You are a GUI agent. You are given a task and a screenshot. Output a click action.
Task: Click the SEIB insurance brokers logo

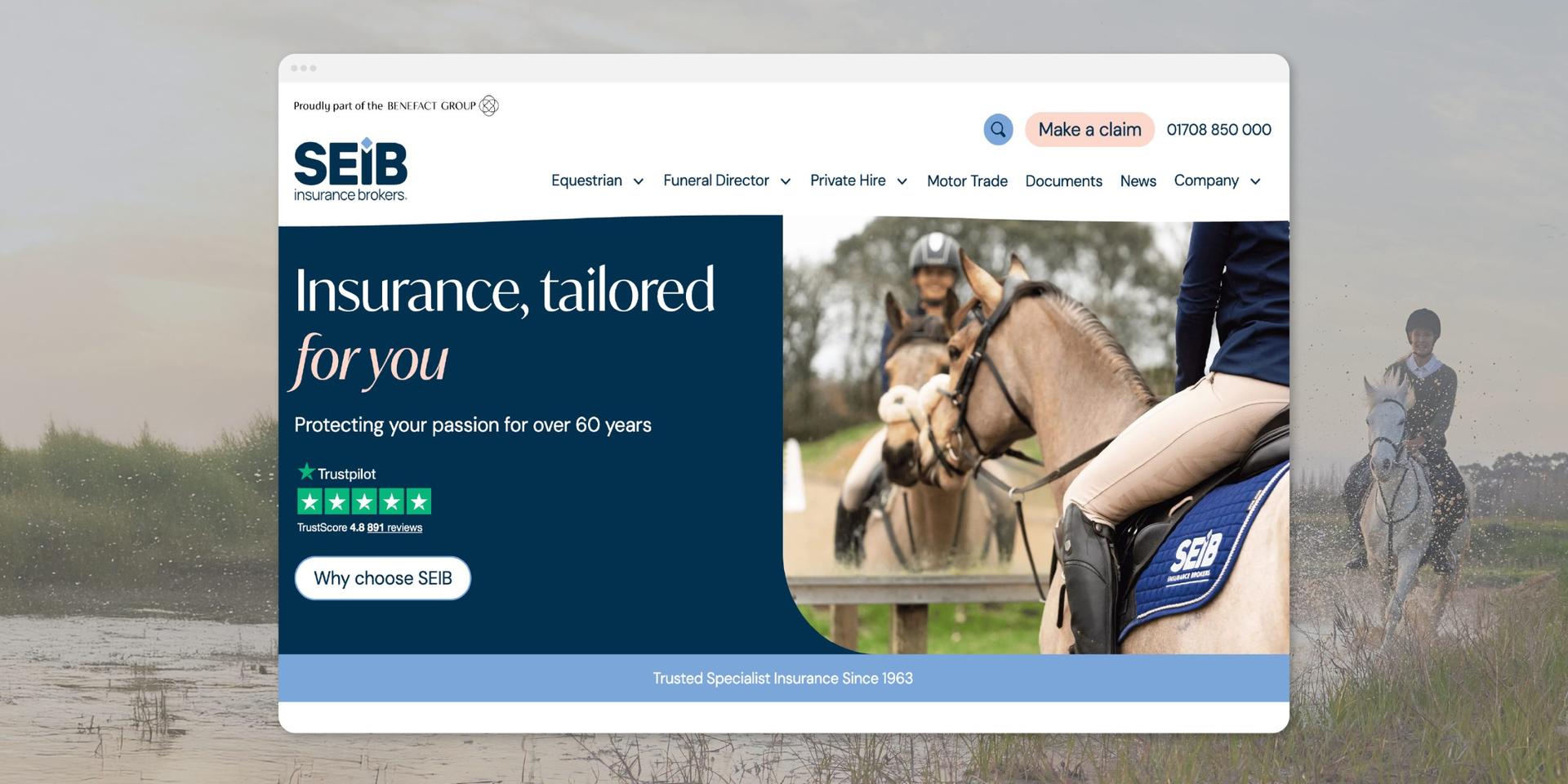tap(350, 170)
